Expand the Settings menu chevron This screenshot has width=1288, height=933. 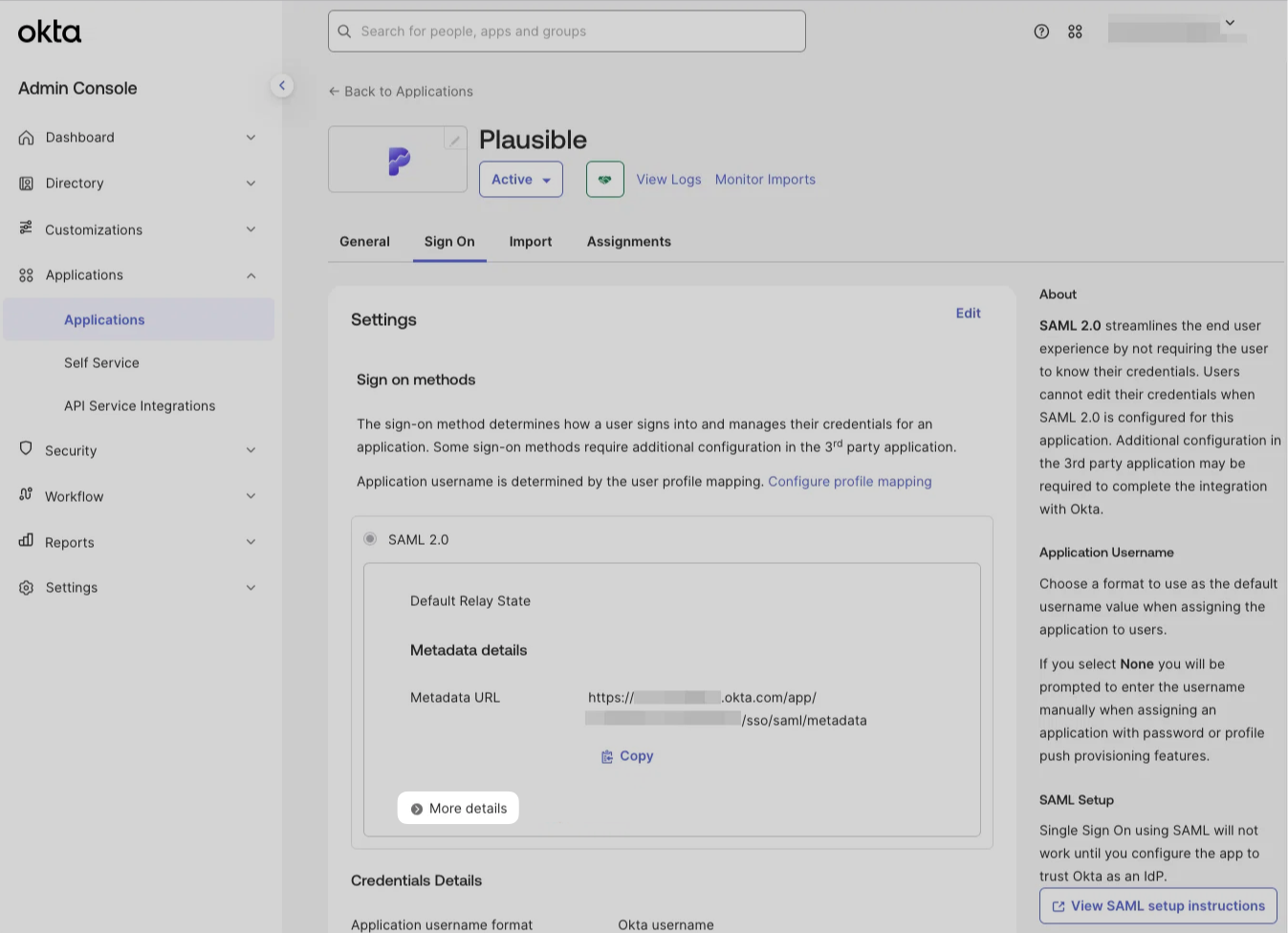pos(251,588)
